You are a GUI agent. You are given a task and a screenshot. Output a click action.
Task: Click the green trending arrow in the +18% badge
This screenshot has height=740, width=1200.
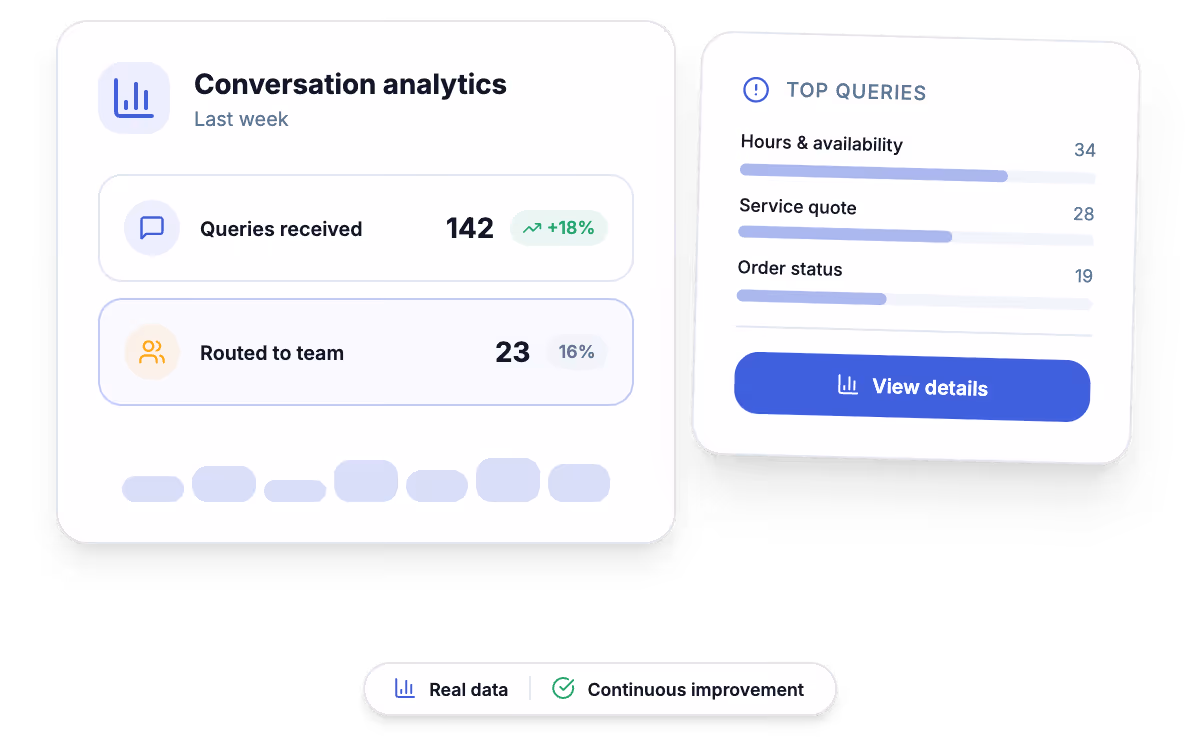point(532,228)
